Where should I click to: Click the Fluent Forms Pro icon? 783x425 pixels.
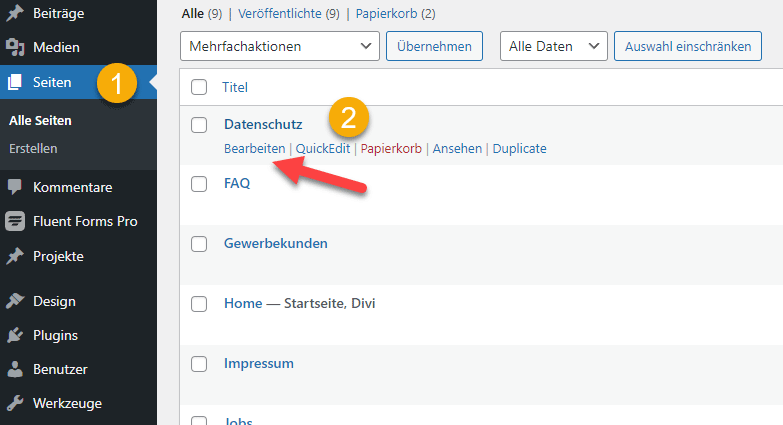[15, 221]
